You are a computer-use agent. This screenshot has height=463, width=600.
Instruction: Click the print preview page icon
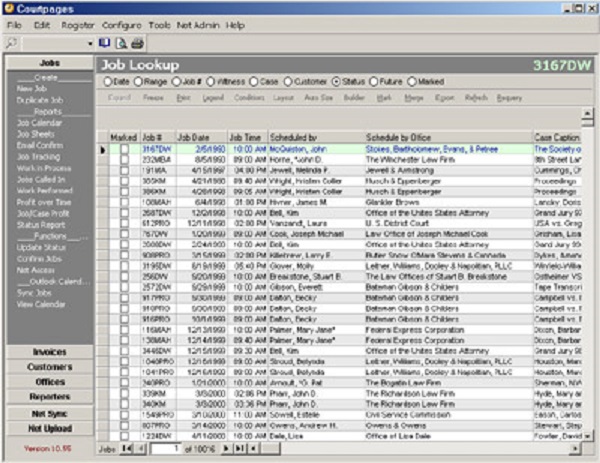coord(121,44)
